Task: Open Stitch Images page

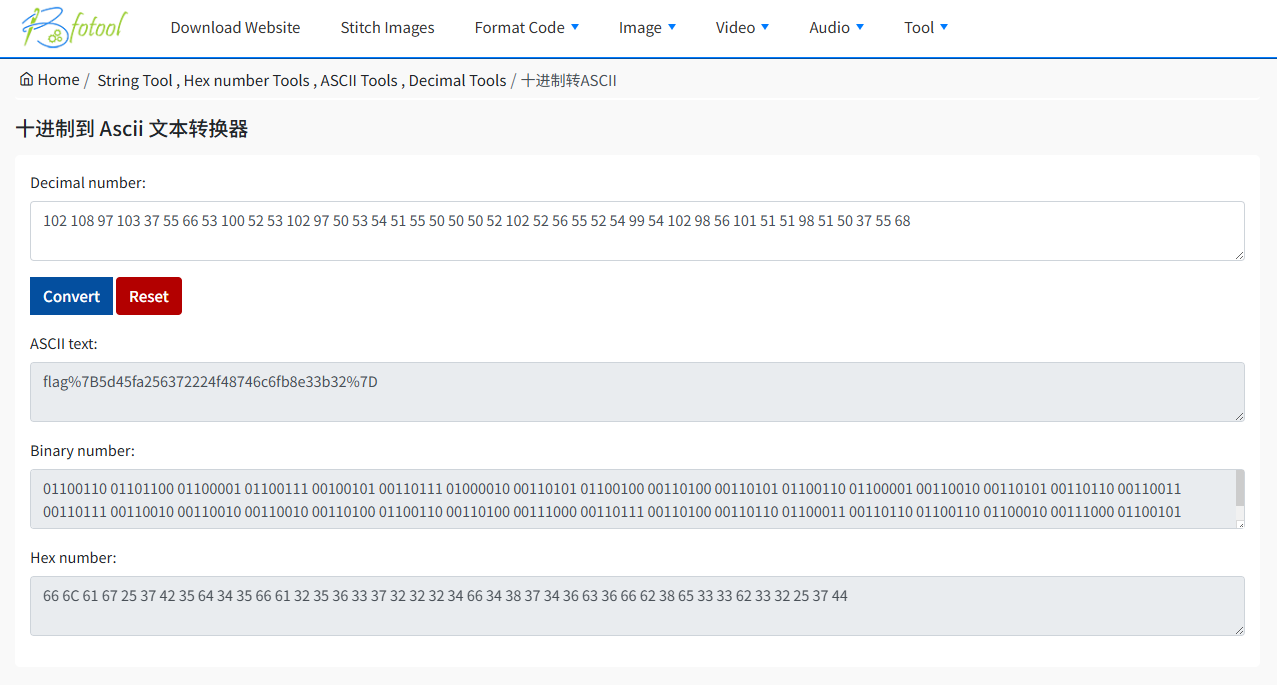Action: [387, 28]
